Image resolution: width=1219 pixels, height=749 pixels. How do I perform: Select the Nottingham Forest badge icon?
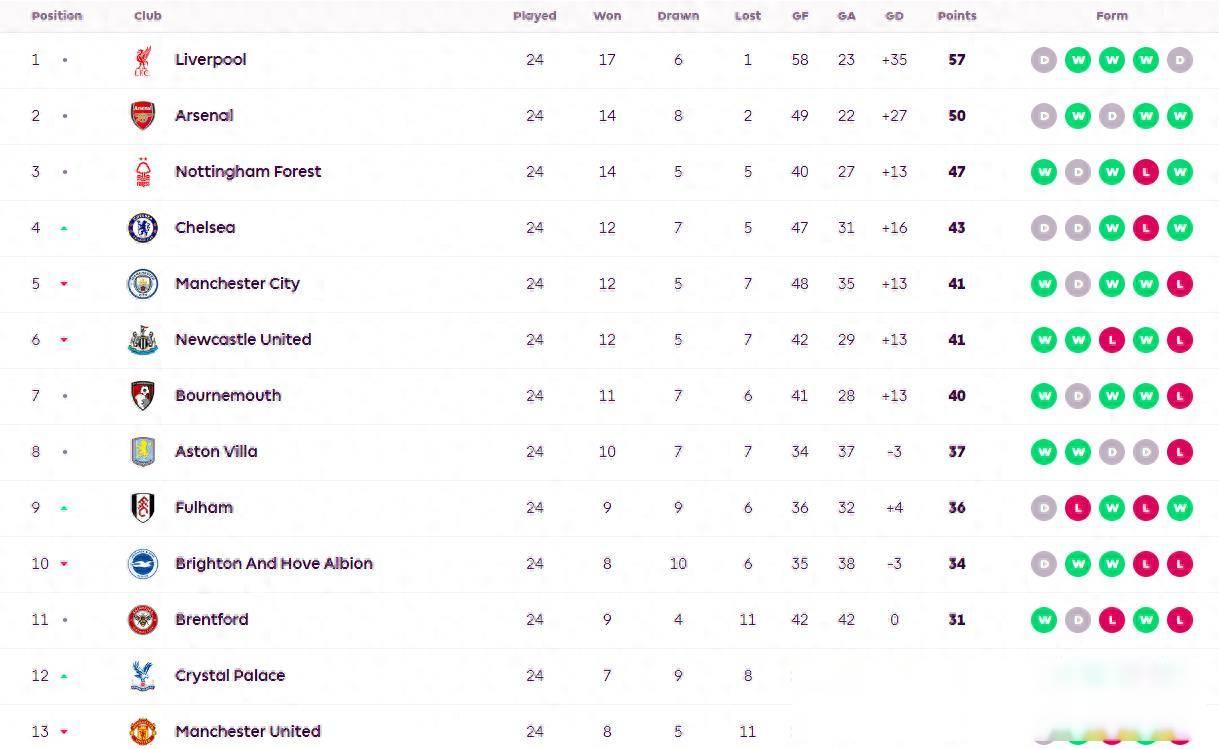tap(142, 172)
